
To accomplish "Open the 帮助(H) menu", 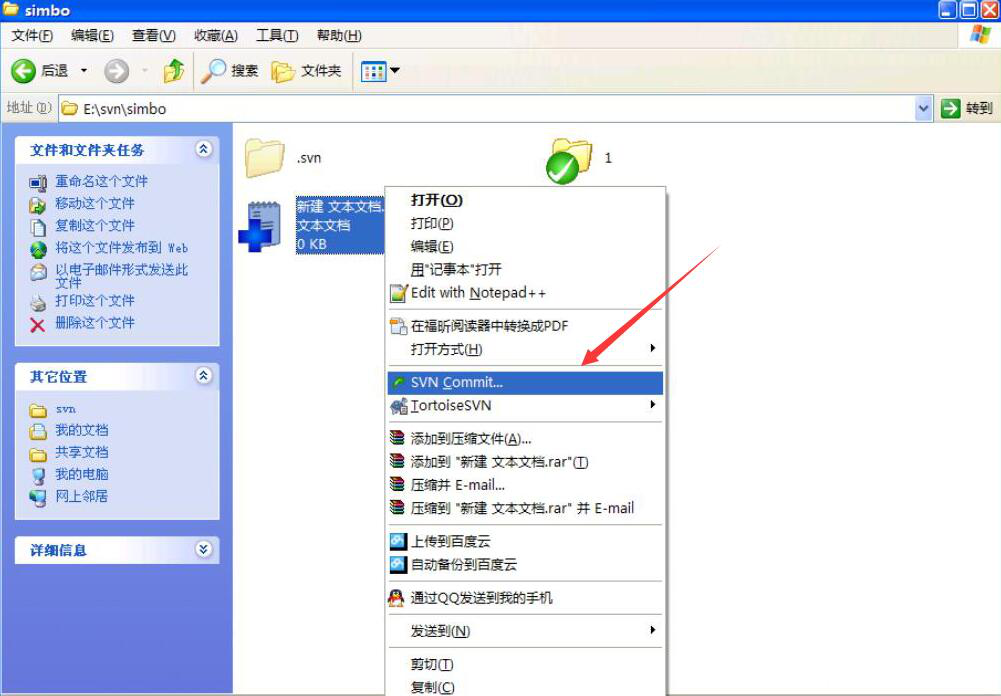I will pyautogui.click(x=339, y=36).
